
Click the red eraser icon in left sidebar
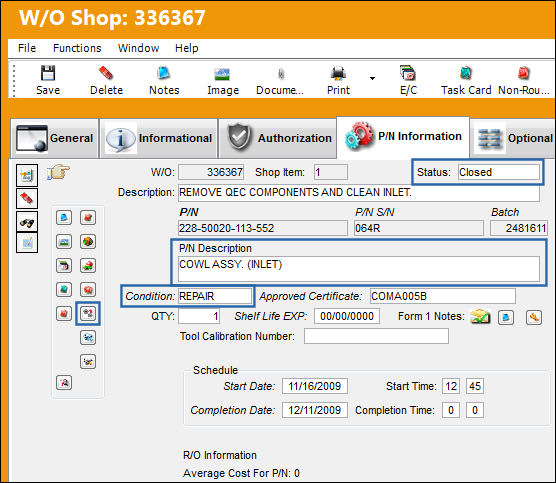click(x=27, y=198)
